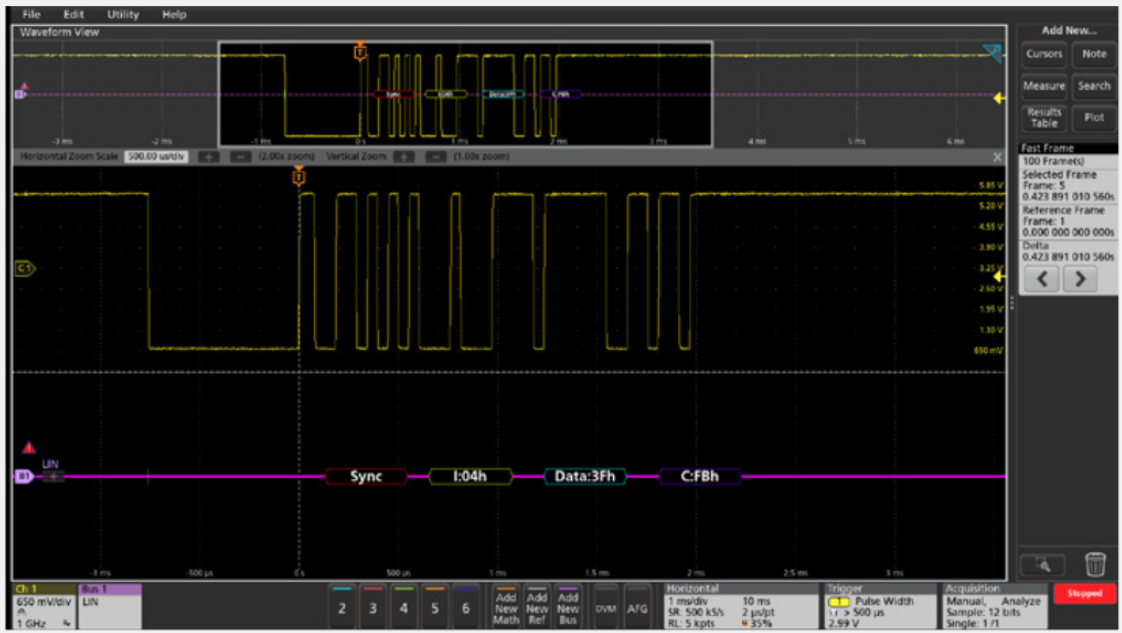Viewport: 1122px width, 633px height.
Task: Add a new Measure
Action: pyautogui.click(x=1043, y=86)
